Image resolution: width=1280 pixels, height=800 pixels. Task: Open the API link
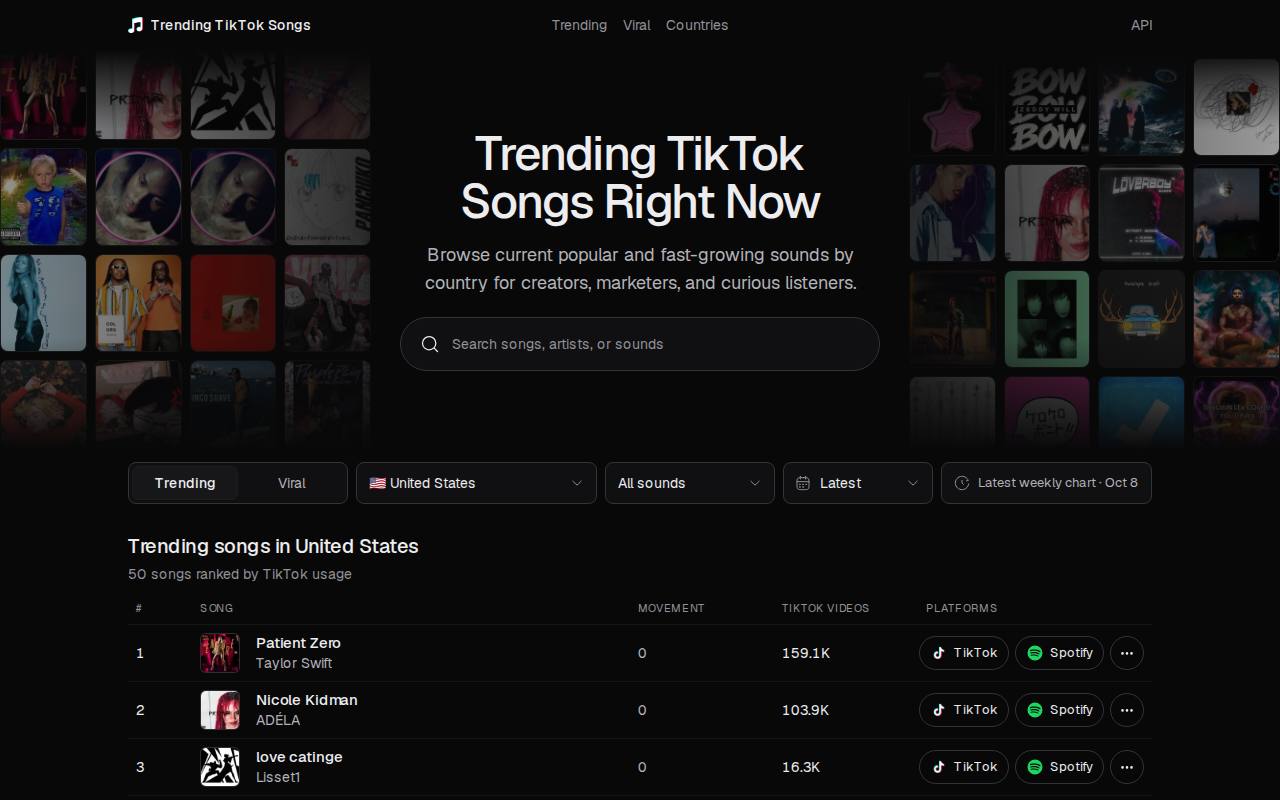coord(1141,25)
